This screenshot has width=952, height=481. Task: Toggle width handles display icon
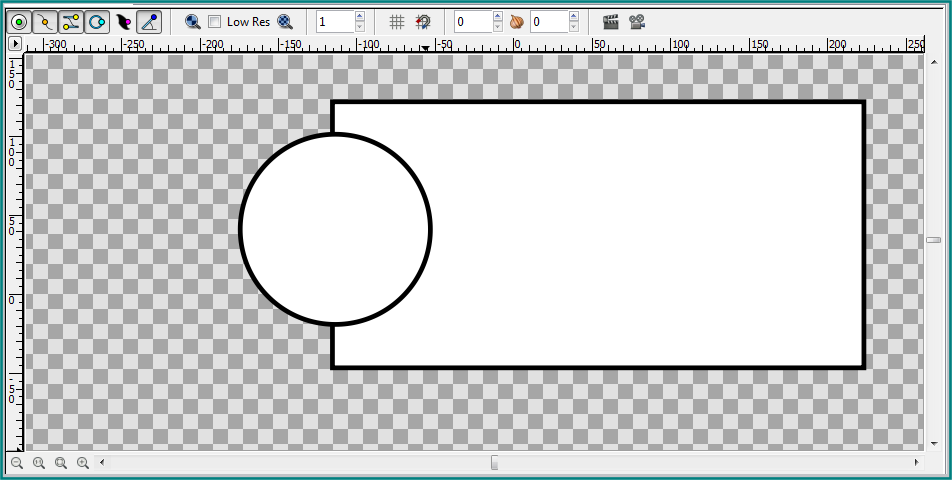[123, 22]
